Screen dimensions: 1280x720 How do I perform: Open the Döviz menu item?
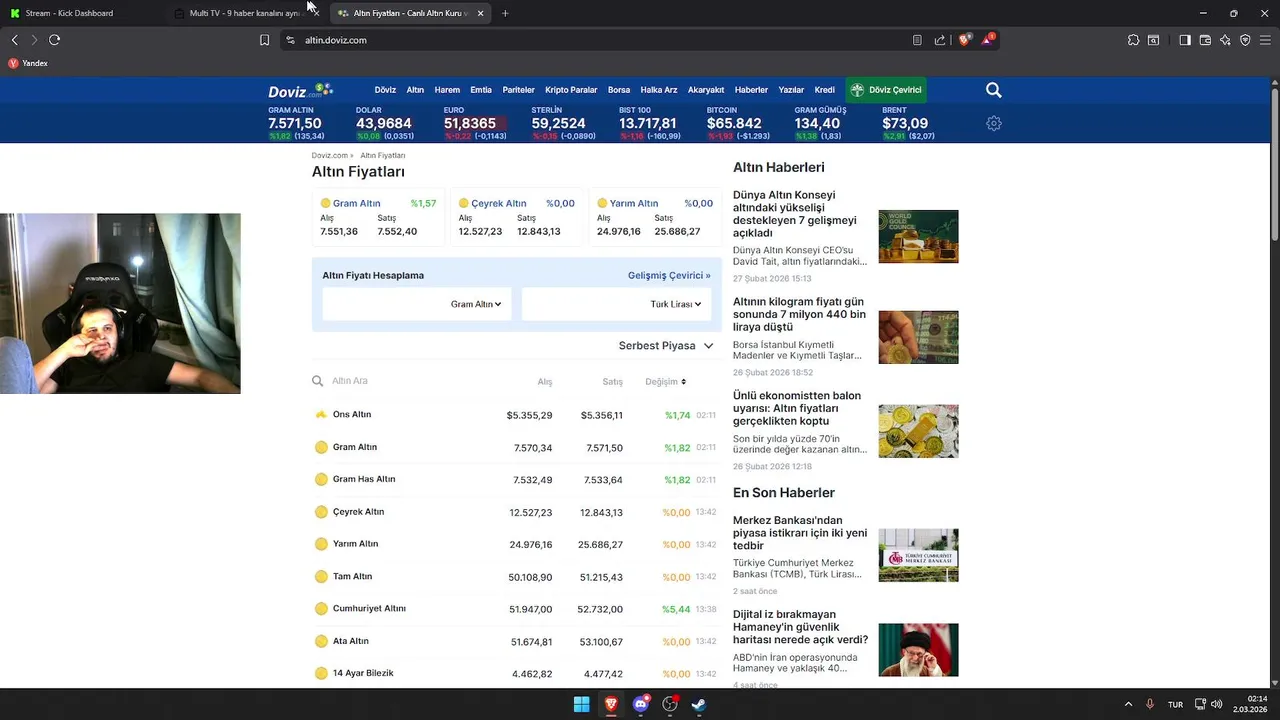385,90
